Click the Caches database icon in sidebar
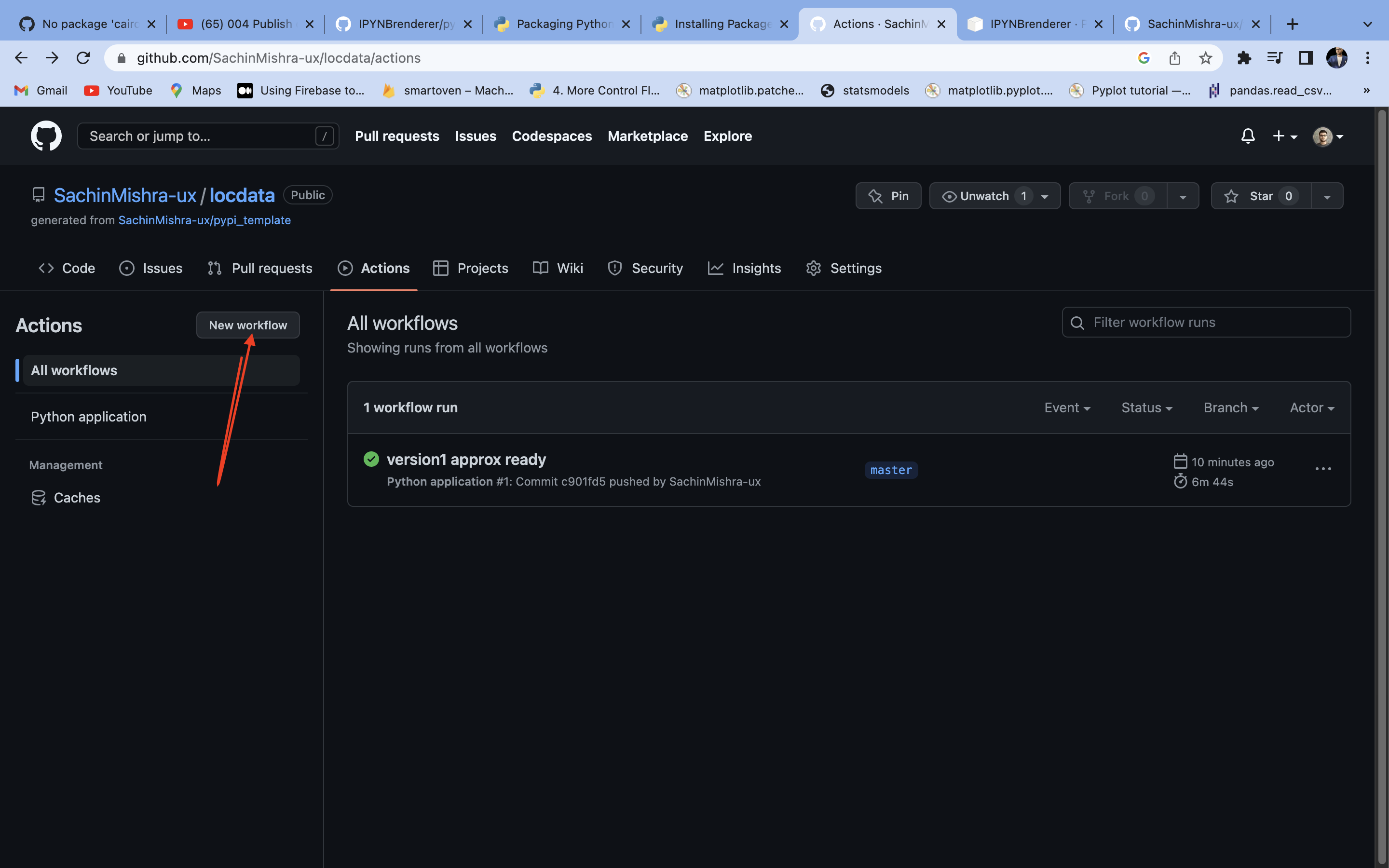The width and height of the screenshot is (1389, 868). pyautogui.click(x=39, y=498)
